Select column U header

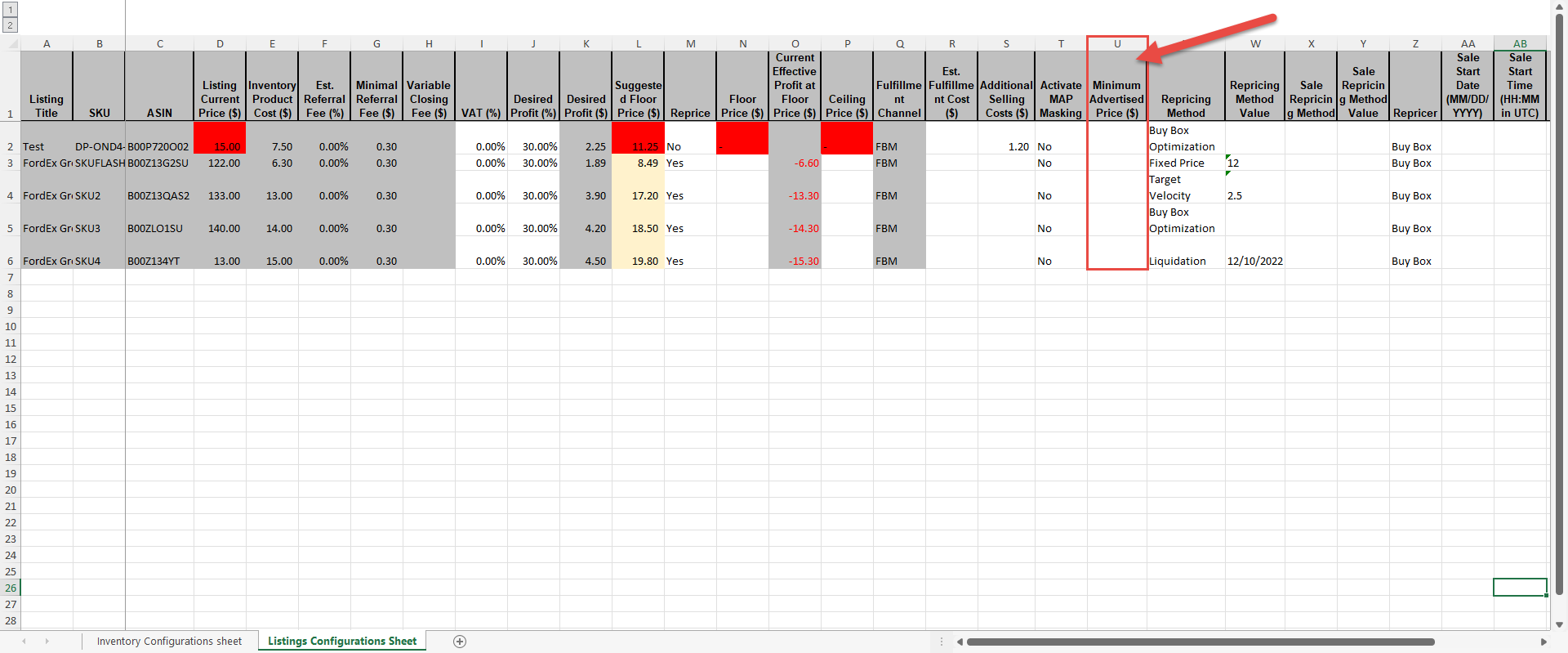point(1117,43)
